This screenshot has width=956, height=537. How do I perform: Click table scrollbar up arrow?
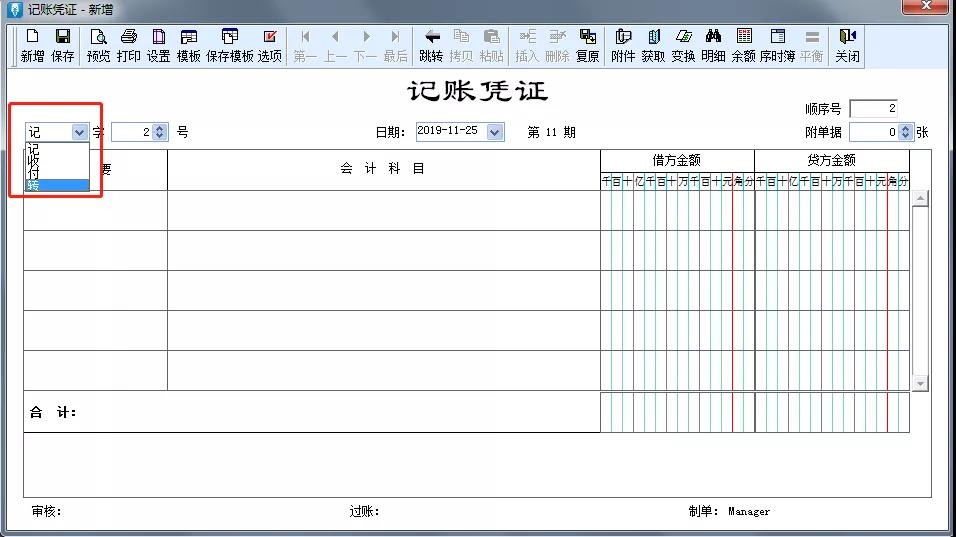pos(920,199)
